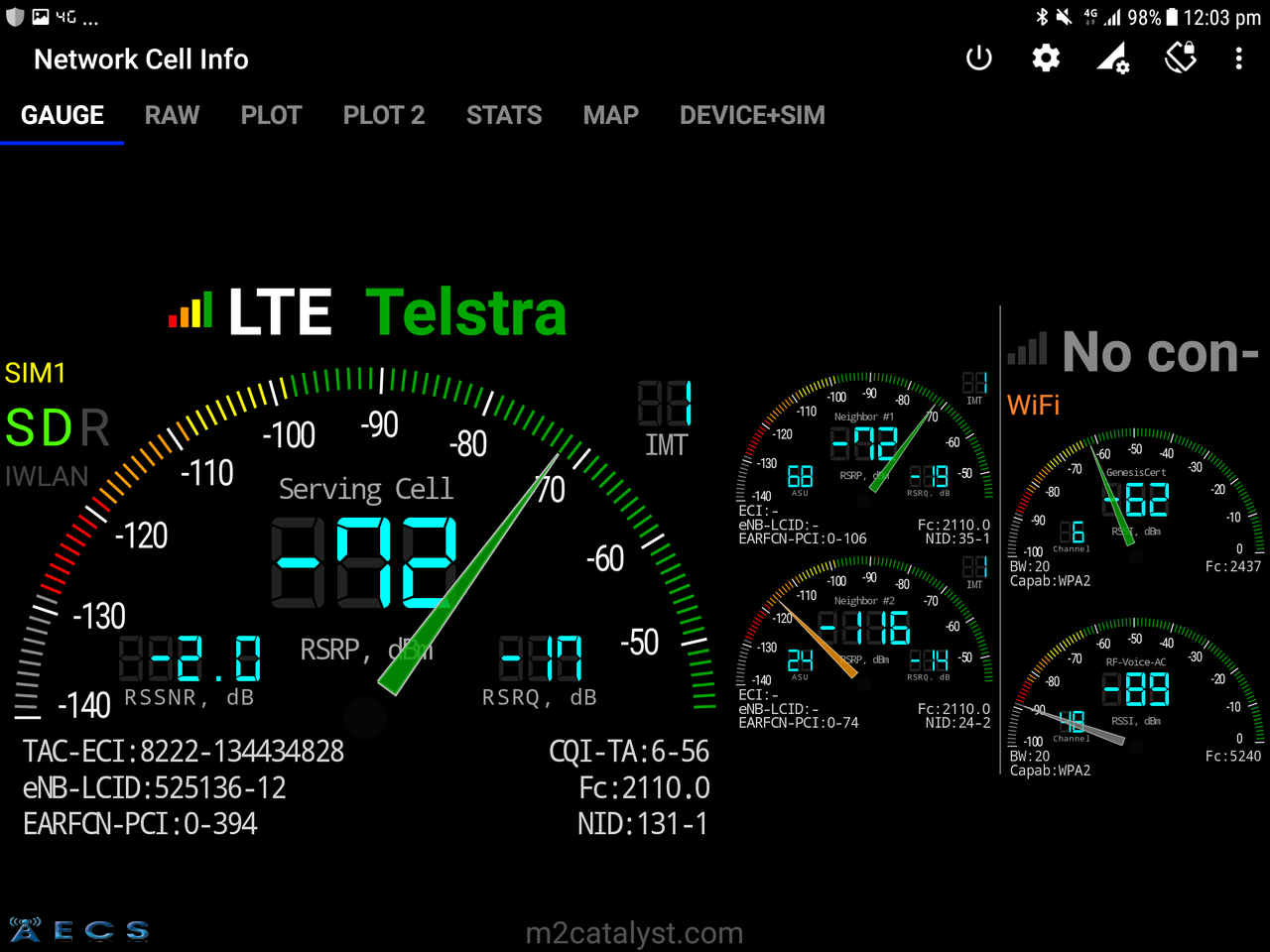Screen dimensions: 1270x952
Task: Open the signal settings icon
Action: pos(1112,59)
